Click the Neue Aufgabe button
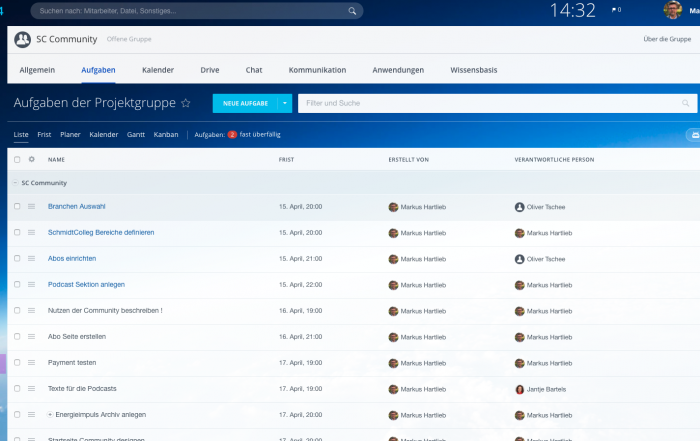Image resolution: width=700 pixels, height=441 pixels. (x=245, y=103)
